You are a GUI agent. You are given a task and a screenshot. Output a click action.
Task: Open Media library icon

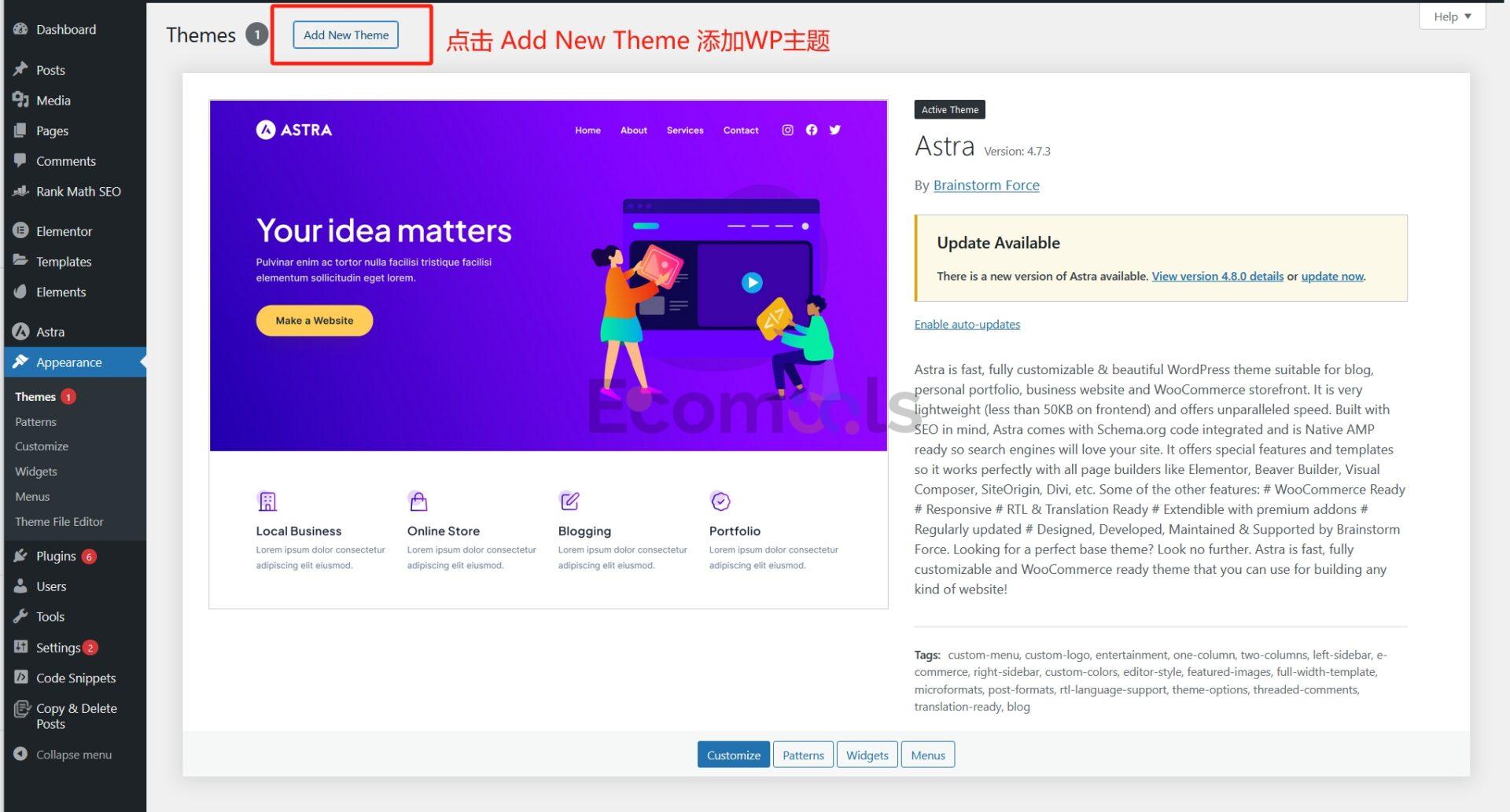click(x=20, y=100)
